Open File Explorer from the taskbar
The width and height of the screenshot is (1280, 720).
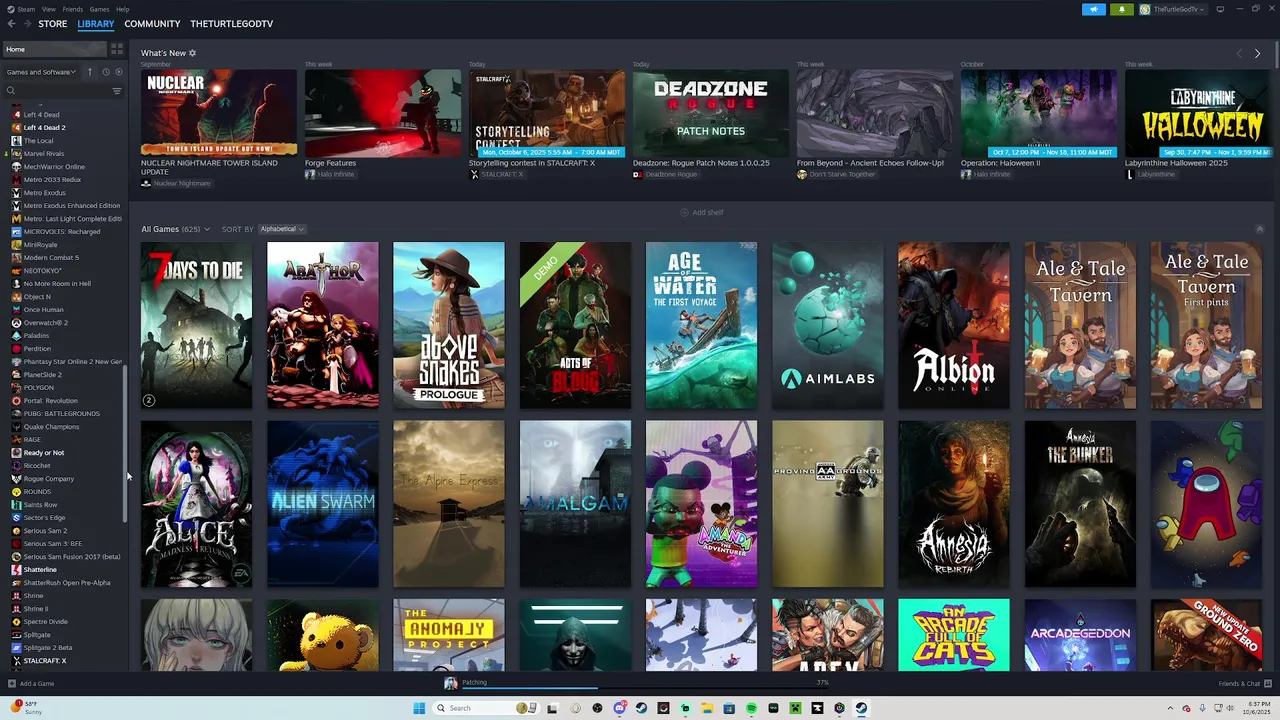(707, 708)
